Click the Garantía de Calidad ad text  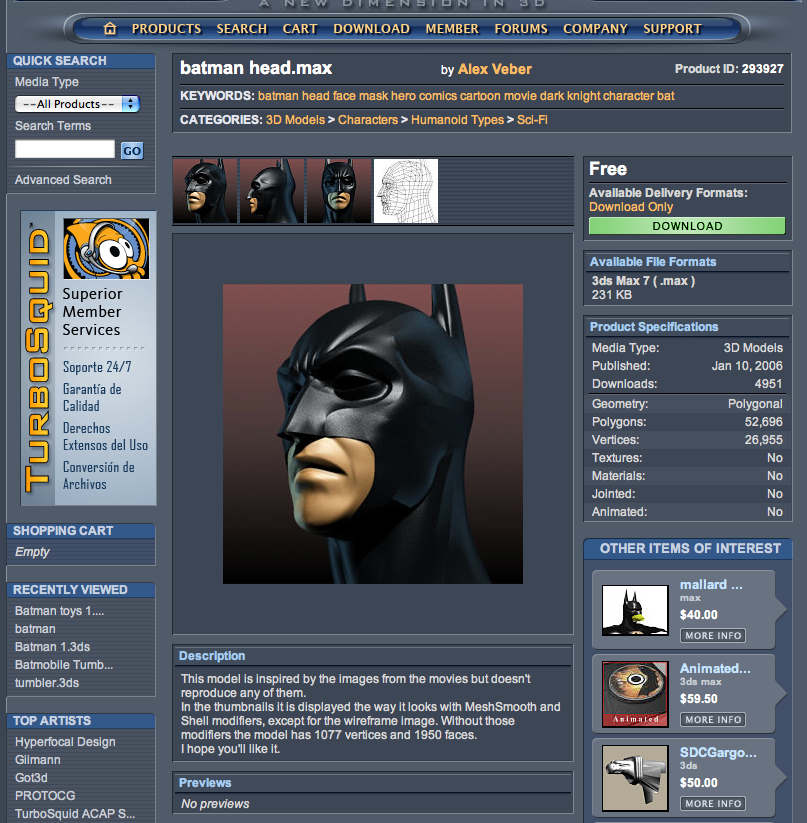click(92, 397)
